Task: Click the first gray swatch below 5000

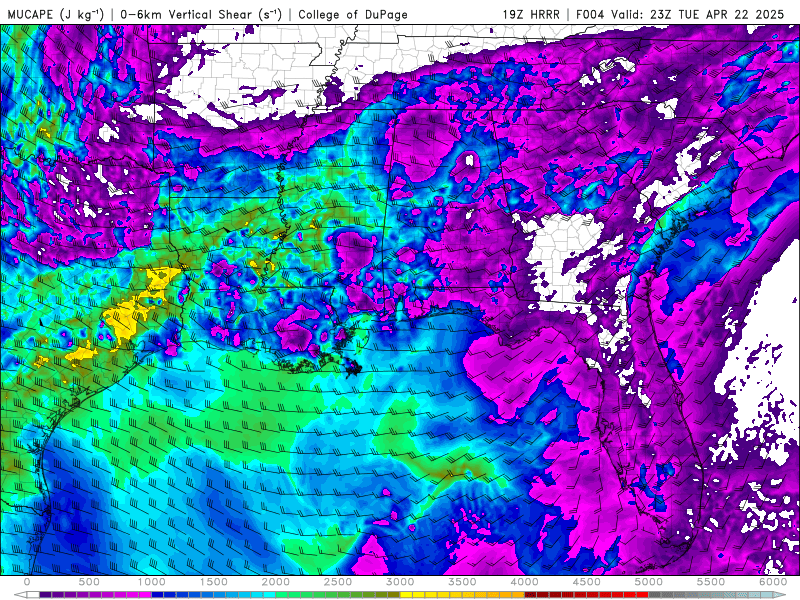Action: [x=655, y=594]
